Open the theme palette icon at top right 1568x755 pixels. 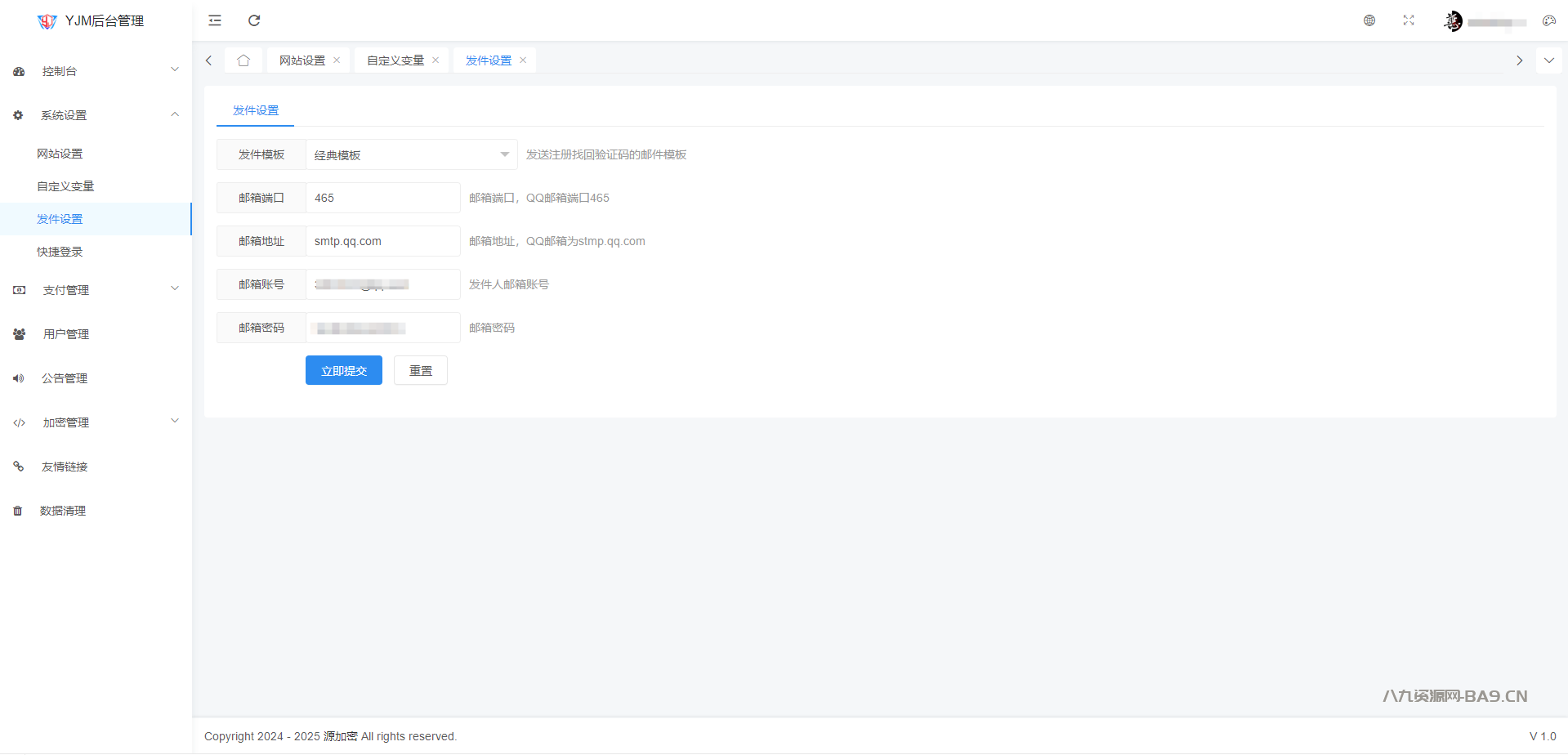(1548, 20)
